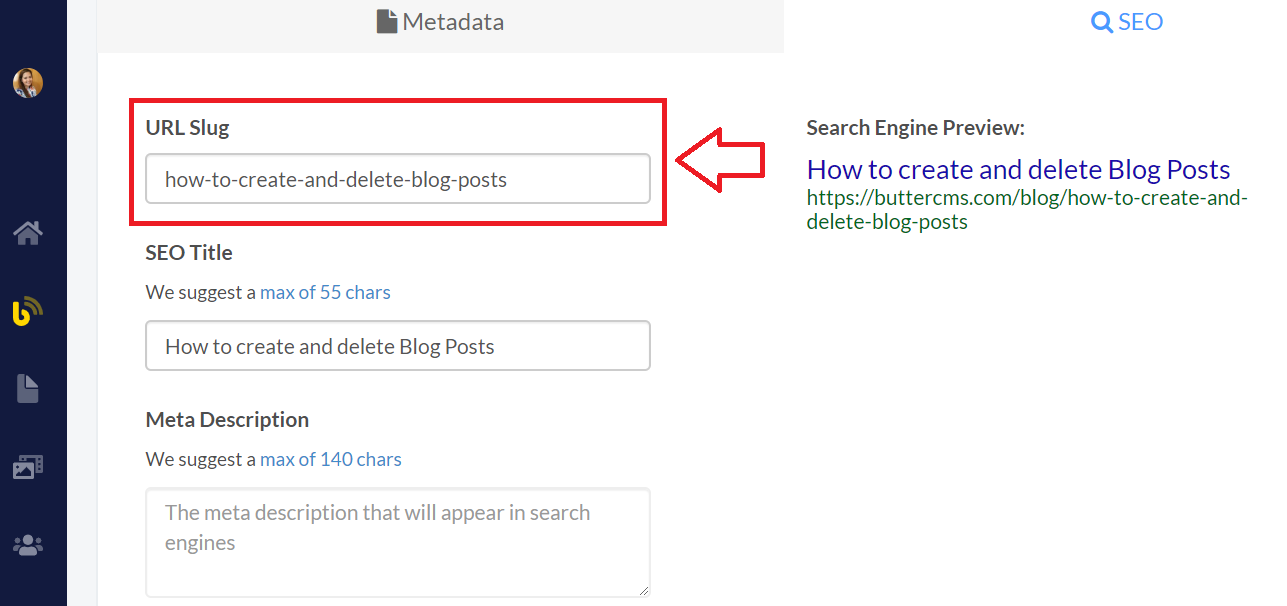Image resolution: width=1287 pixels, height=606 pixels.
Task: Click the SEO Title field label
Action: [189, 253]
